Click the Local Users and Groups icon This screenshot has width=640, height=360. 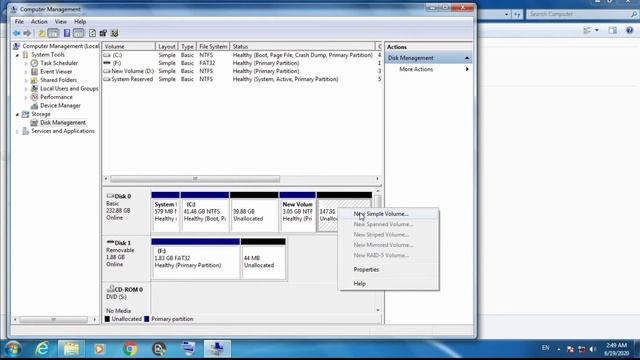[x=34, y=88]
